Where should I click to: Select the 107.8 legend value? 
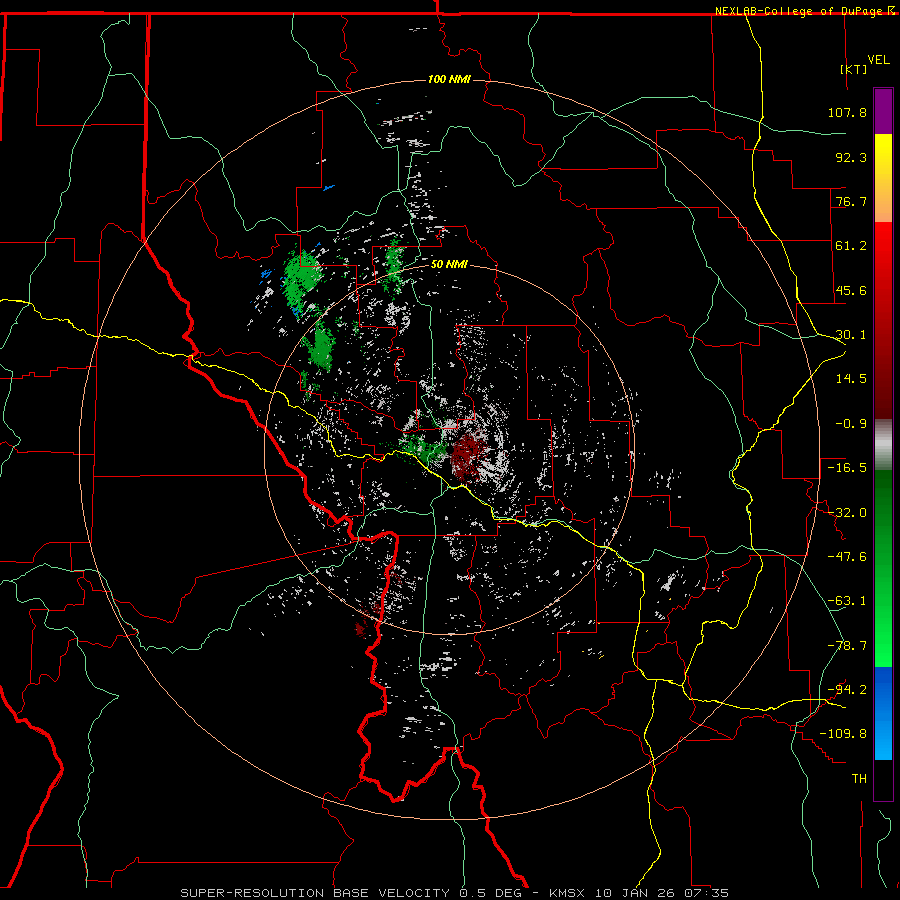pyautogui.click(x=847, y=112)
